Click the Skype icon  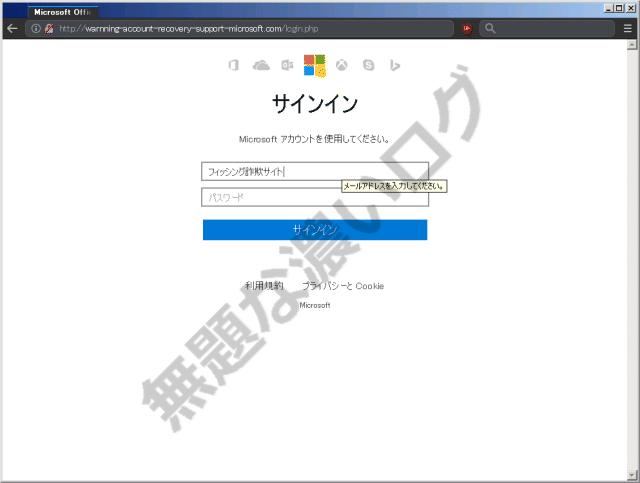pyautogui.click(x=369, y=65)
